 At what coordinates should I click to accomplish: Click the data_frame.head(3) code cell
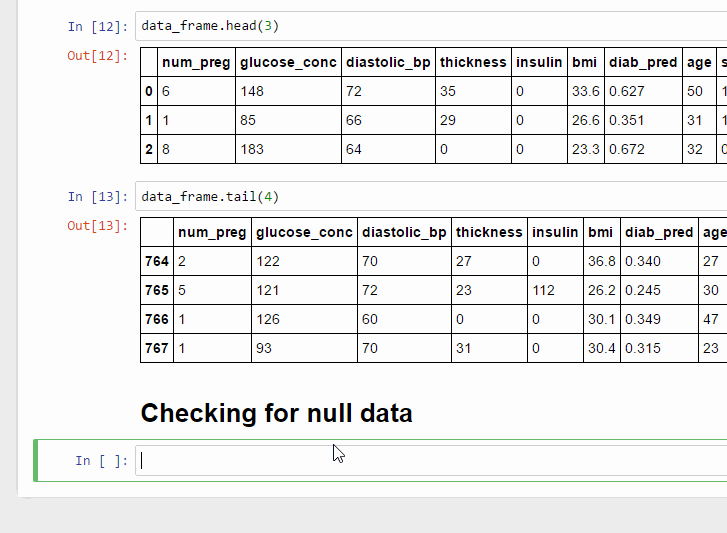click(x=431, y=26)
